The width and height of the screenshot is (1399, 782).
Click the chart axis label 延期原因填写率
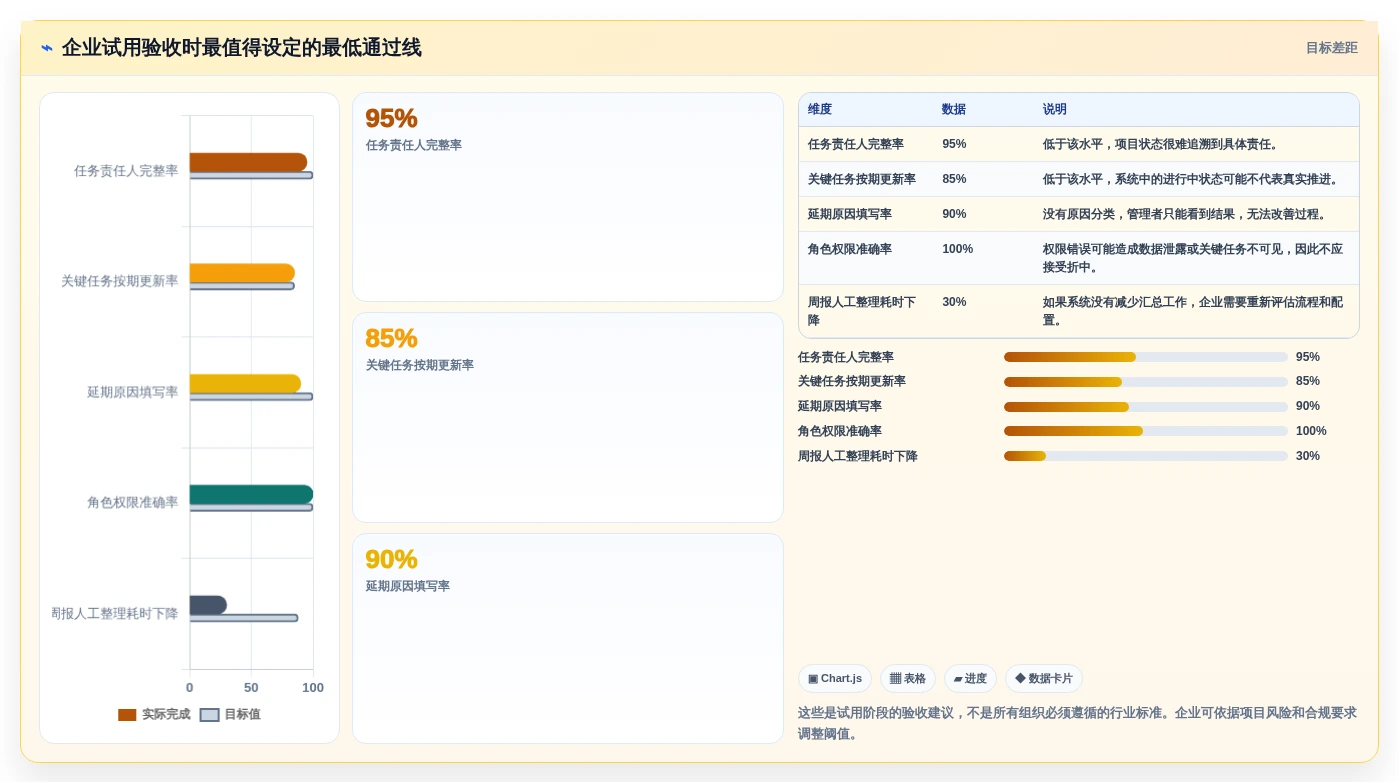click(x=133, y=393)
